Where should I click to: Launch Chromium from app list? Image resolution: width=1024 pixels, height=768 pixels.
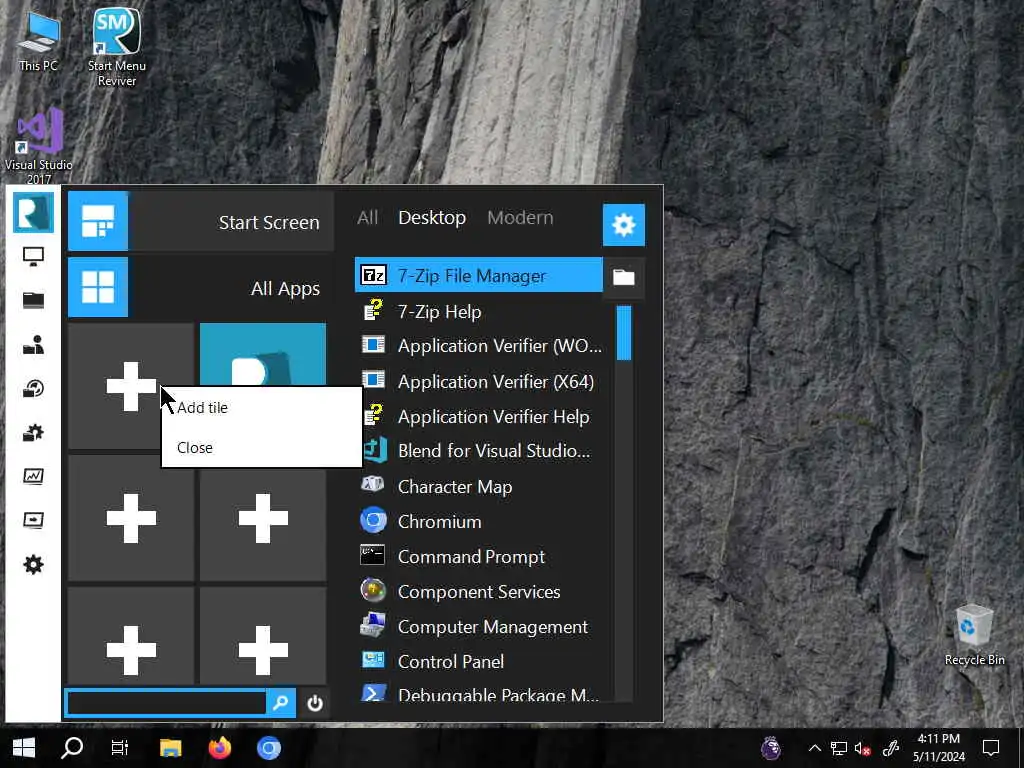pos(479,521)
